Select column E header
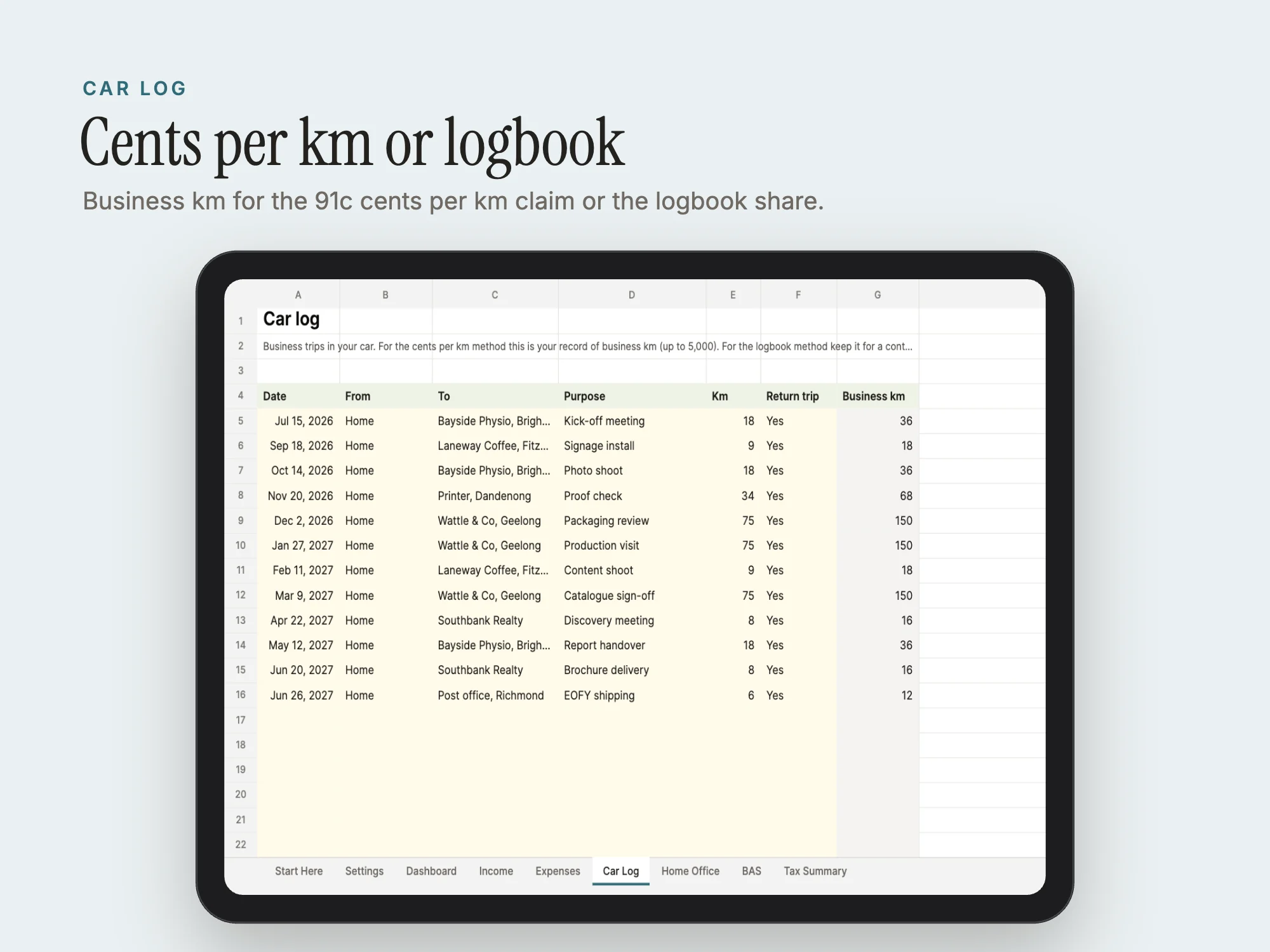The image size is (1270, 952). click(733, 294)
